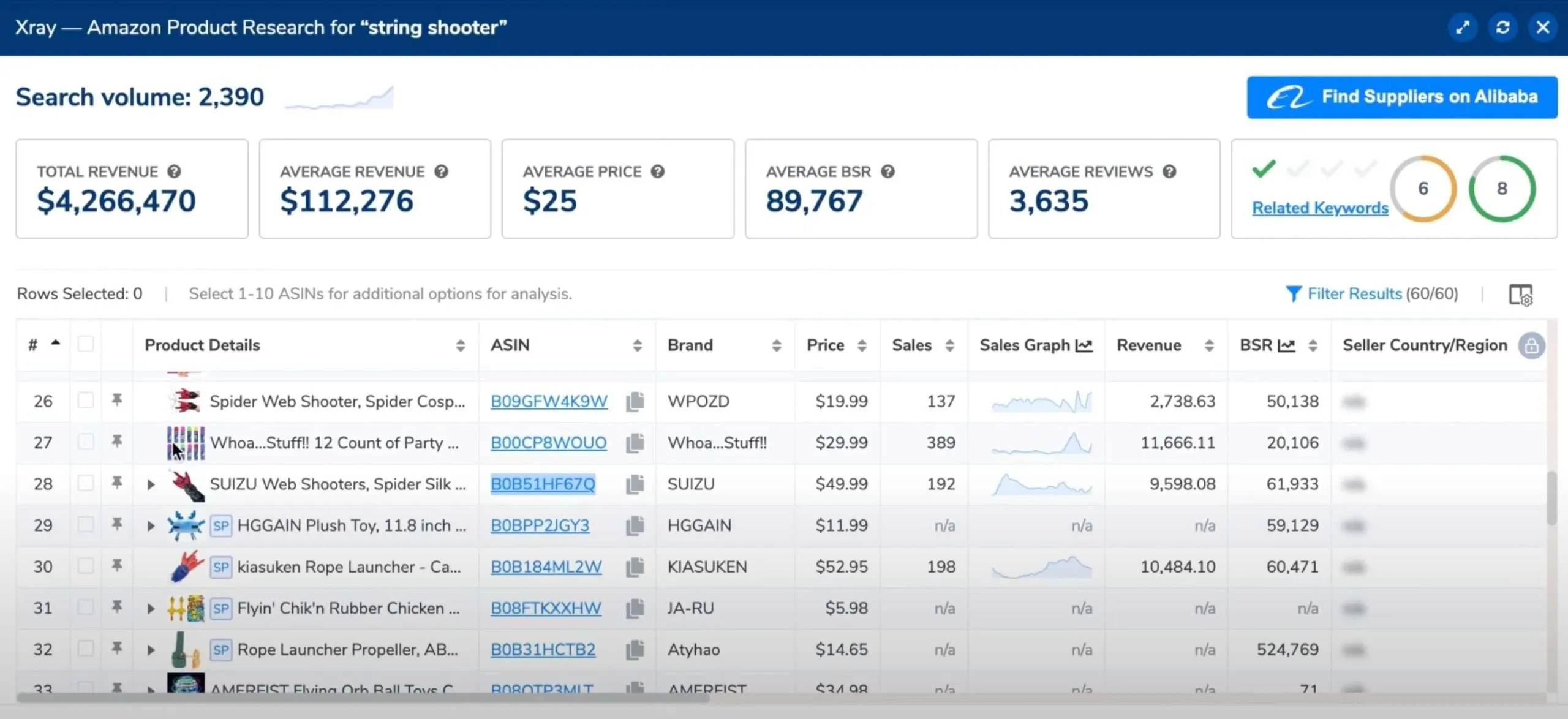Check the box for row 26

pyautogui.click(x=86, y=401)
